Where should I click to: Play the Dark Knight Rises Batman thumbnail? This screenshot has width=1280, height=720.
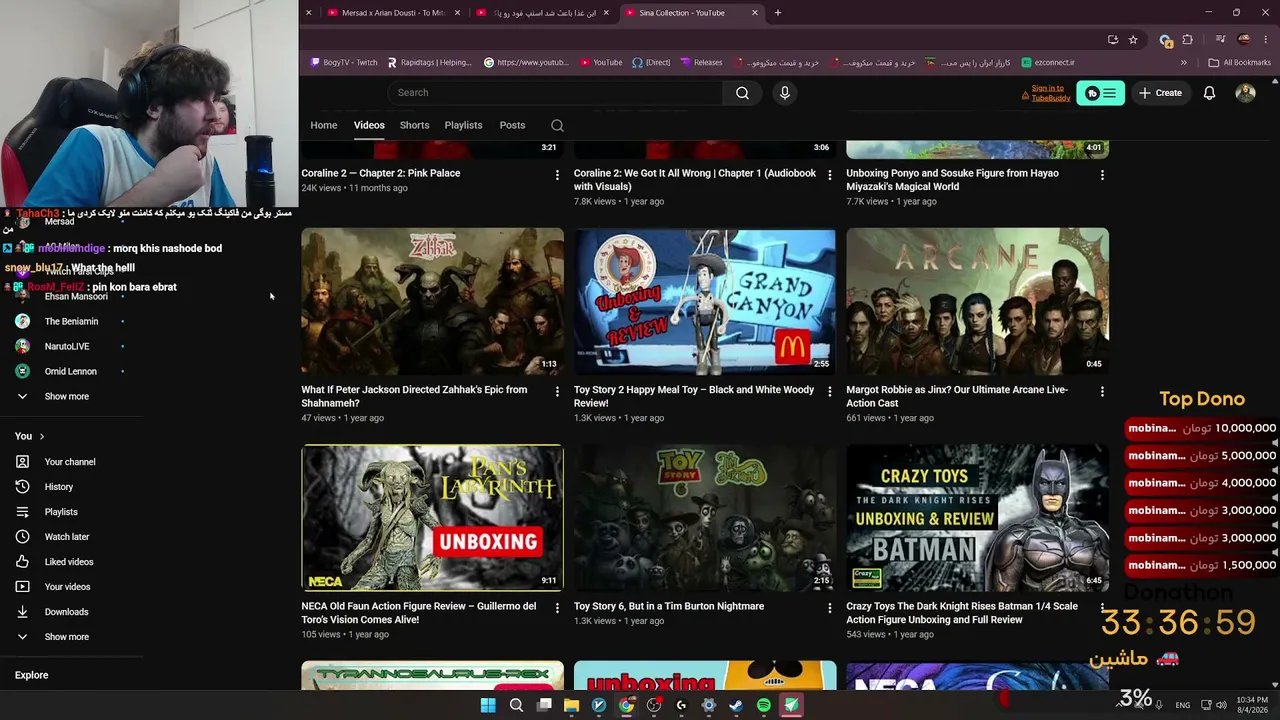point(977,518)
